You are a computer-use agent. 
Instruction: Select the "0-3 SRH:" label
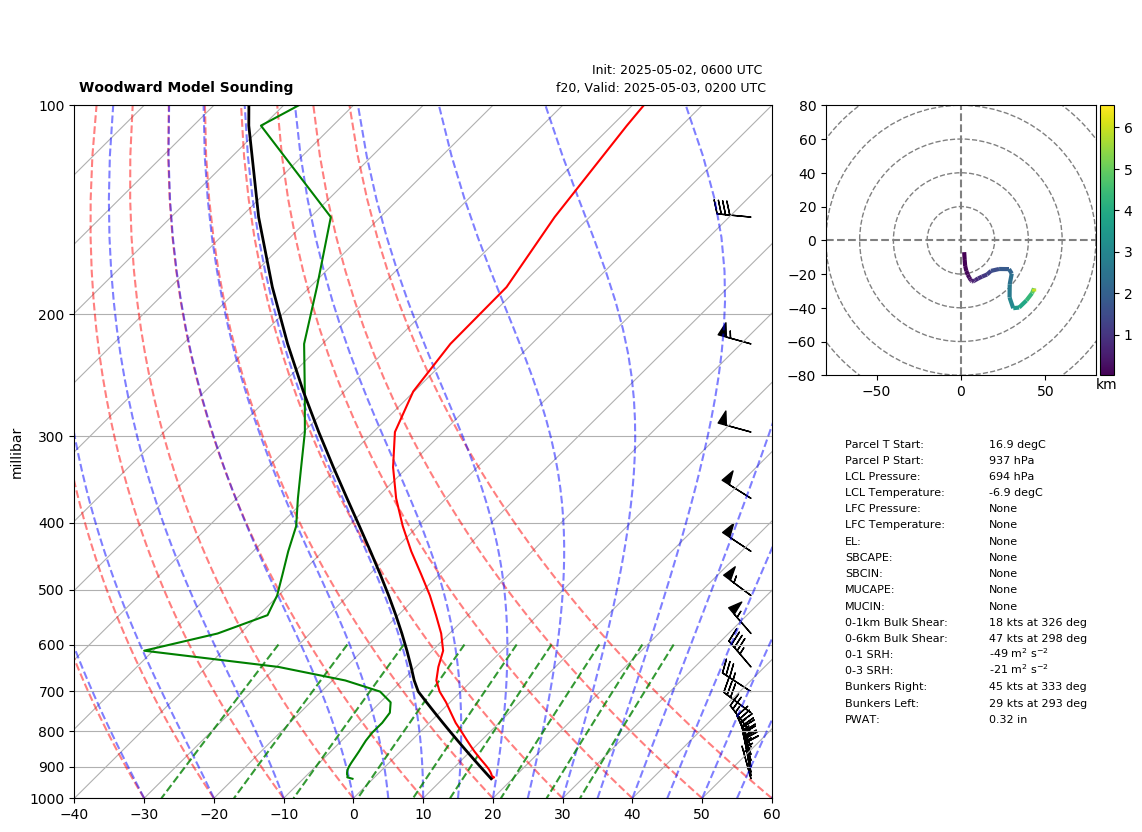(x=868, y=670)
